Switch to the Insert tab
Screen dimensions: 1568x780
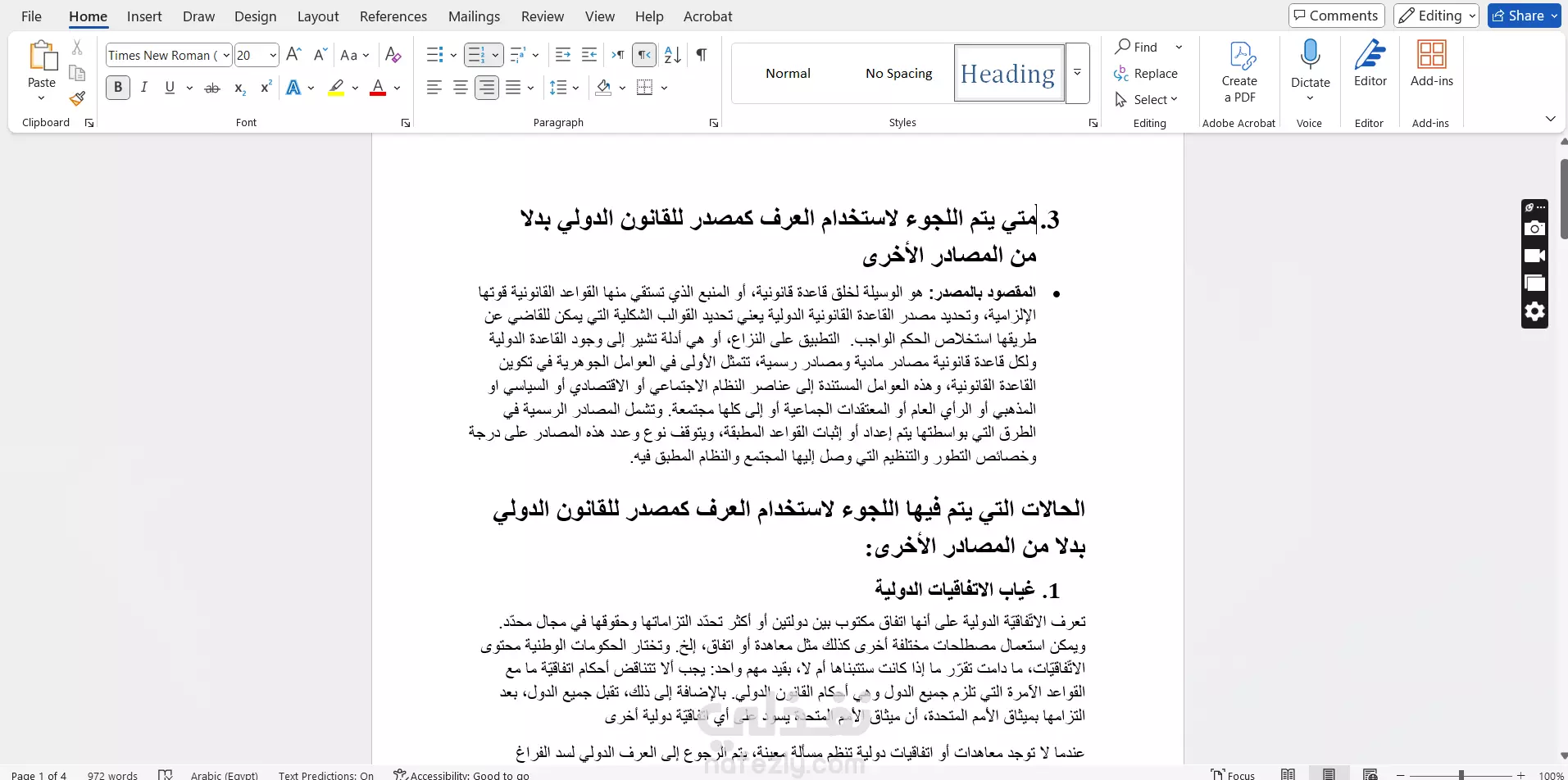(144, 16)
